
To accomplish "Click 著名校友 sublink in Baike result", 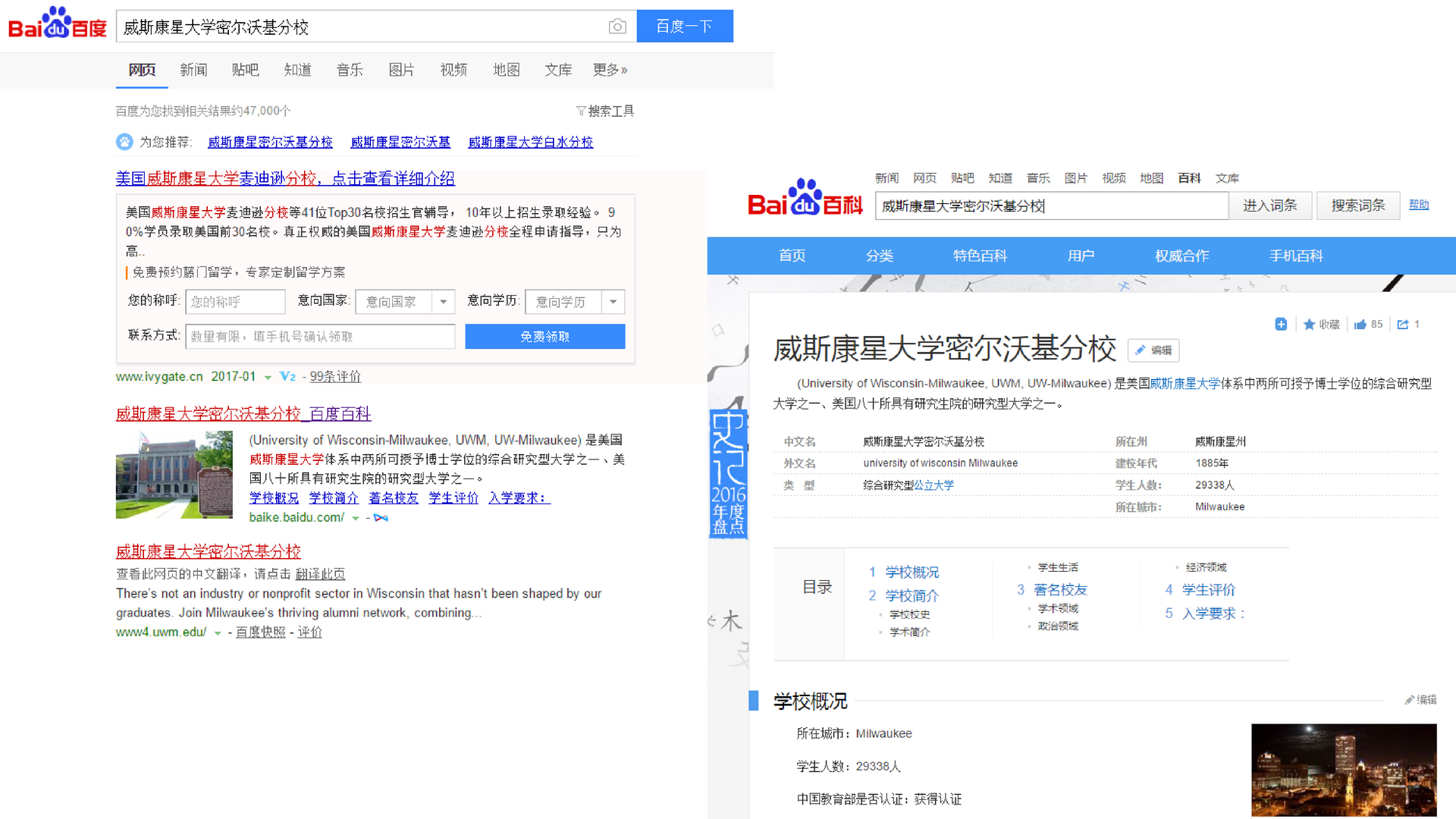I will pos(394,498).
